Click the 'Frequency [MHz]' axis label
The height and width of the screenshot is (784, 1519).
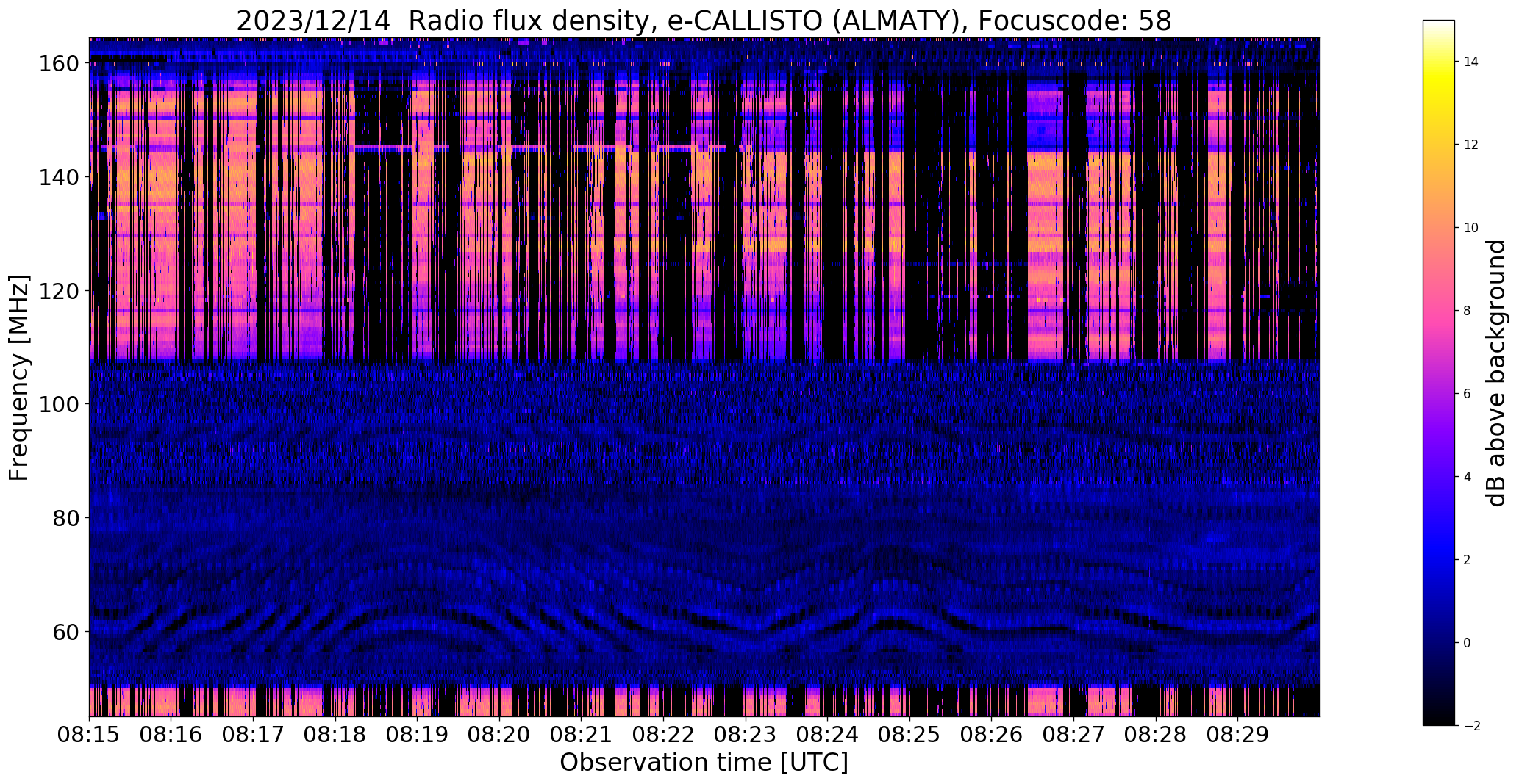(x=19, y=378)
